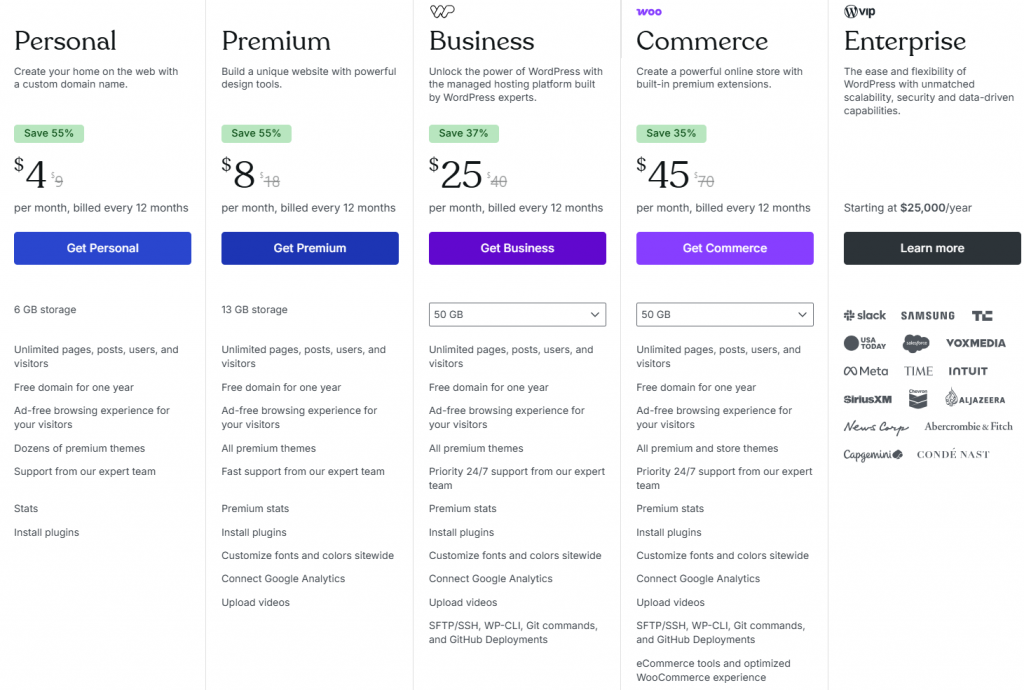Click the Samsung logo
The image size is (1024, 690).
pyautogui.click(x=927, y=316)
